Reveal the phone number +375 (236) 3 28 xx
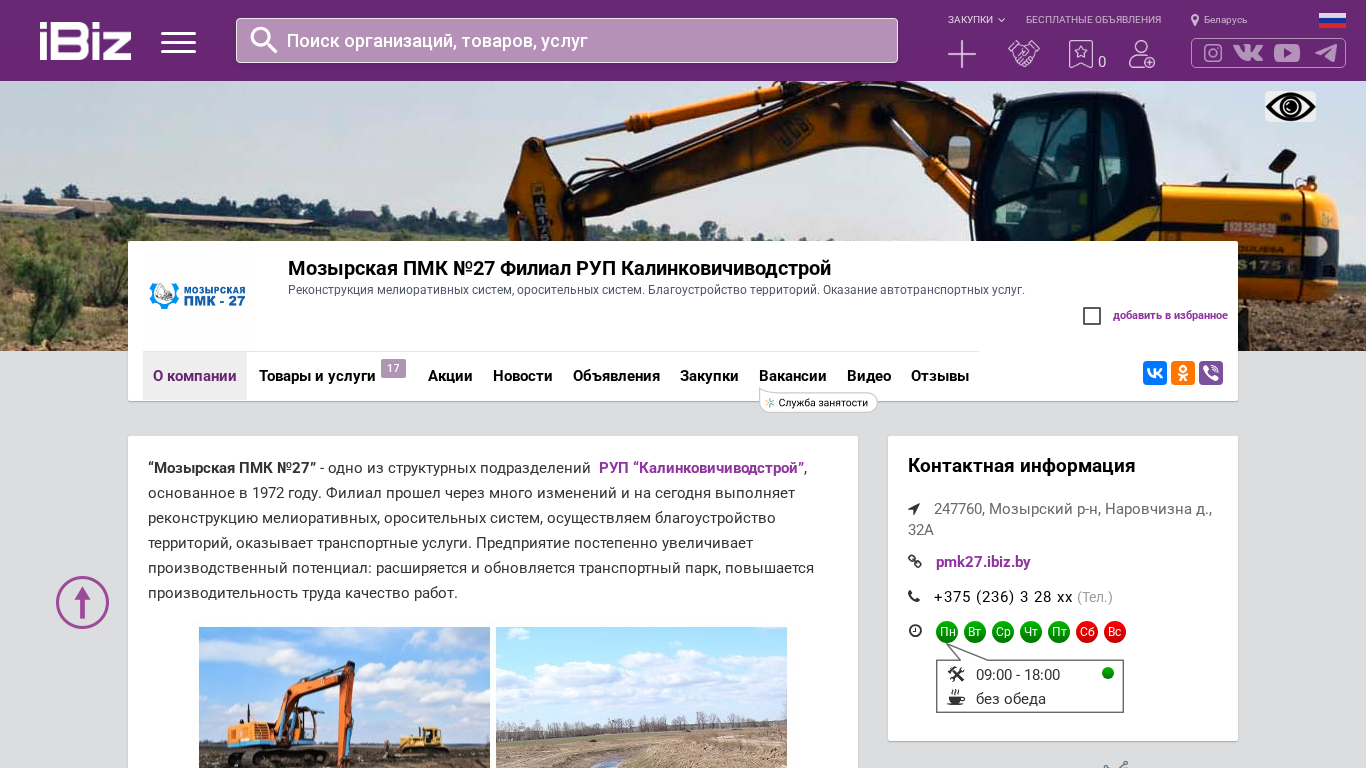Image resolution: width=1366 pixels, height=768 pixels. click(x=1003, y=597)
